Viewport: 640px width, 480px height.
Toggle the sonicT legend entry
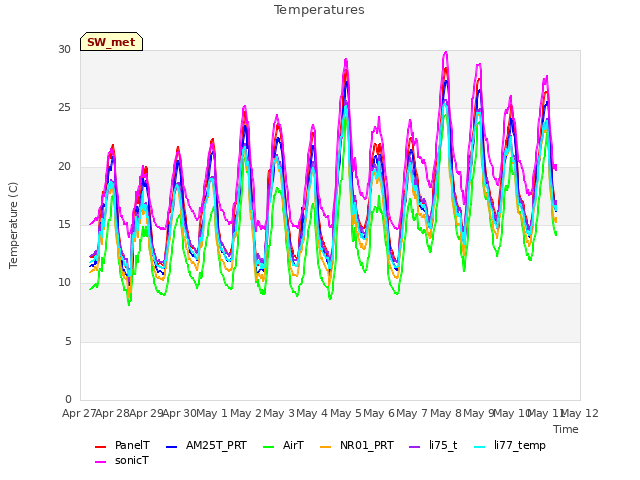[x=122, y=460]
